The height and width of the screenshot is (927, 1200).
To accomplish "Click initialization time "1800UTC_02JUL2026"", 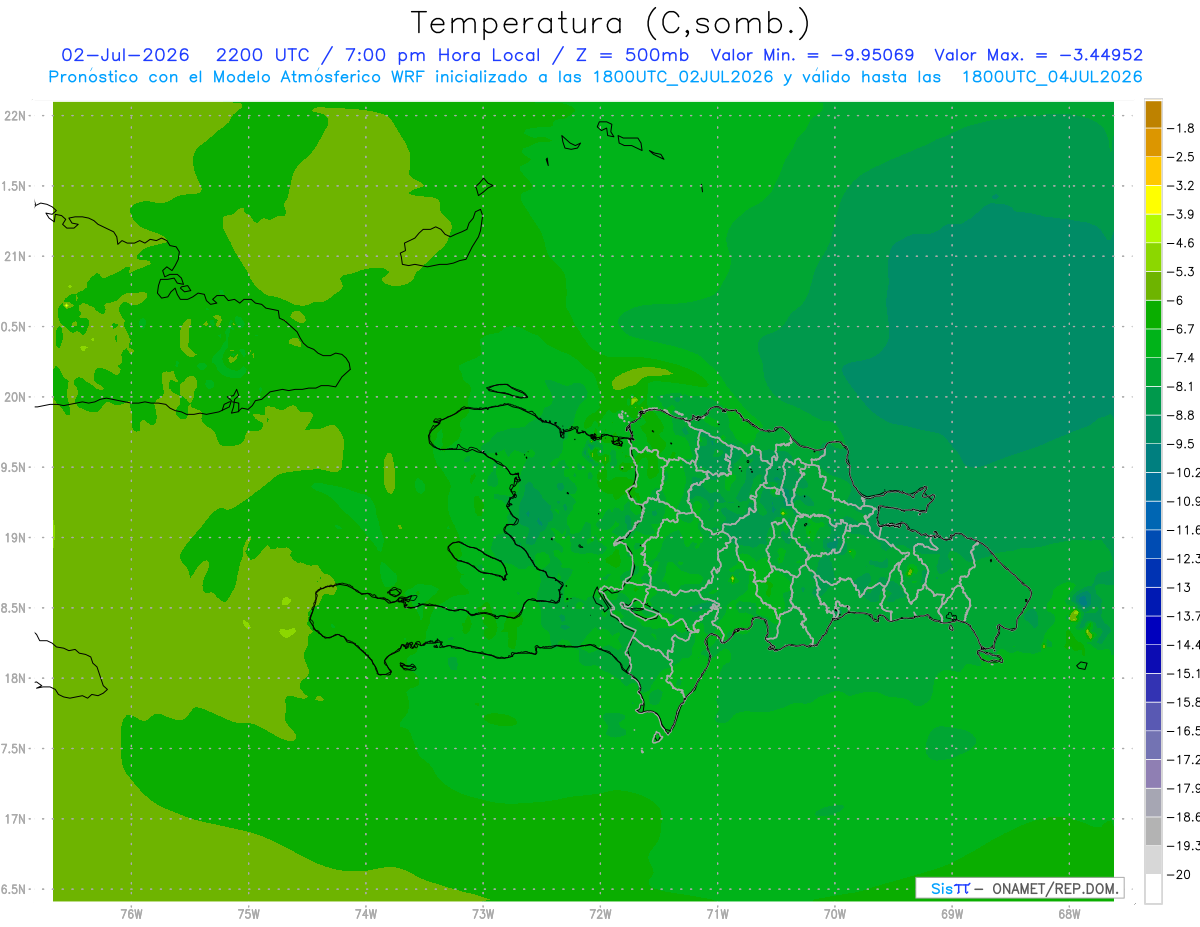I will tap(683, 77).
